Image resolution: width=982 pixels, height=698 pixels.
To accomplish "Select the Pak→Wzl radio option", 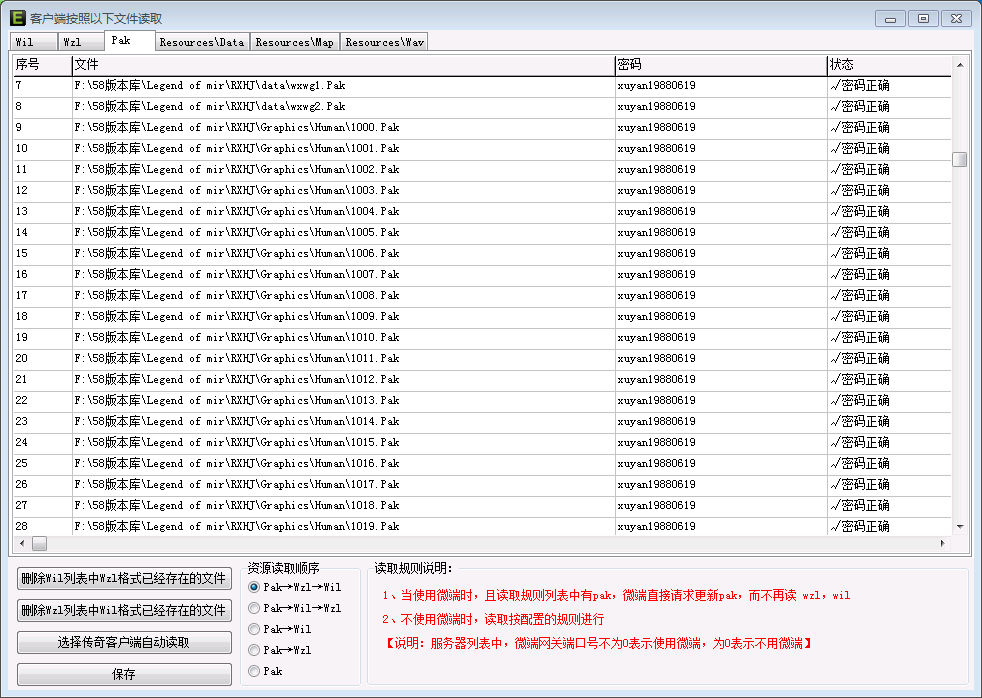I will click(x=254, y=650).
